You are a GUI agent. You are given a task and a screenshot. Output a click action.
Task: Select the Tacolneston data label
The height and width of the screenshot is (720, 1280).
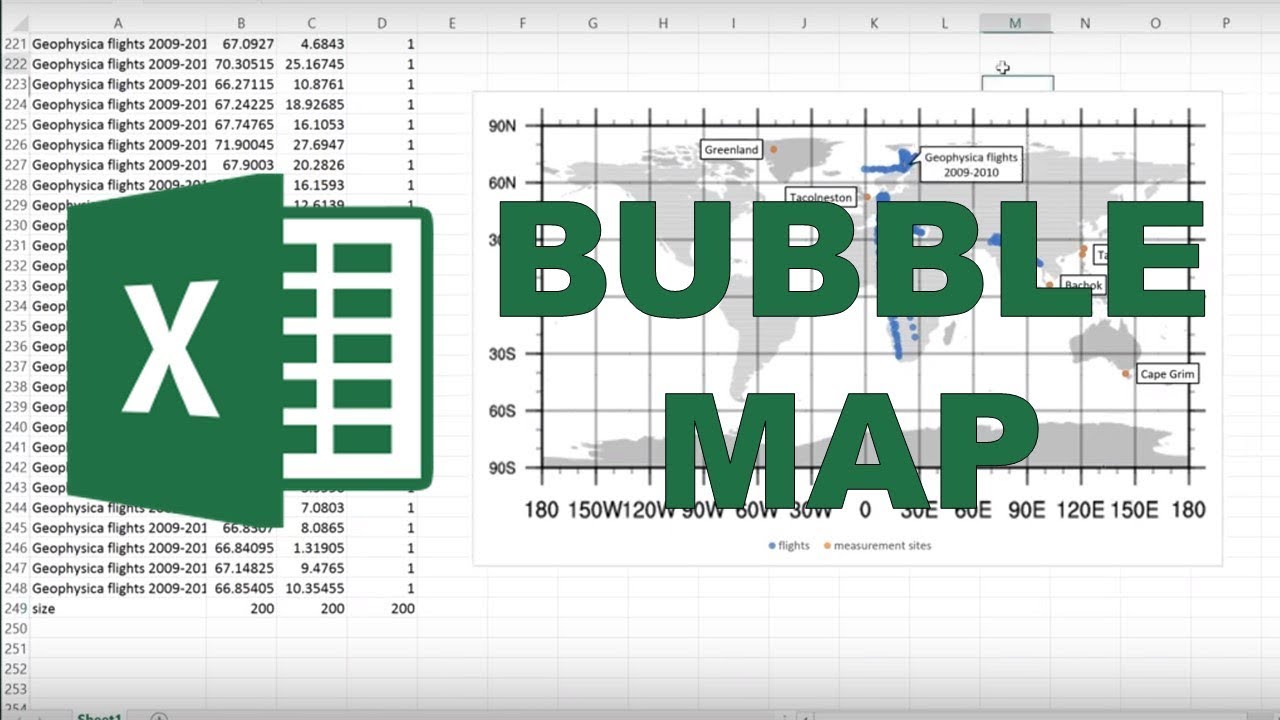pyautogui.click(x=822, y=196)
